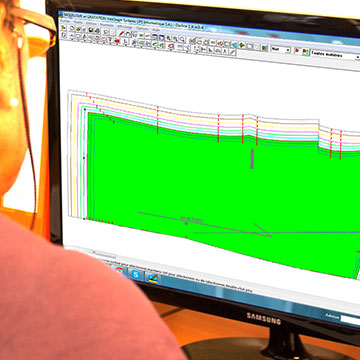Image resolution: width=360 pixels, height=360 pixels.
Task: Click the green filled pattern surface
Action: (217, 187)
